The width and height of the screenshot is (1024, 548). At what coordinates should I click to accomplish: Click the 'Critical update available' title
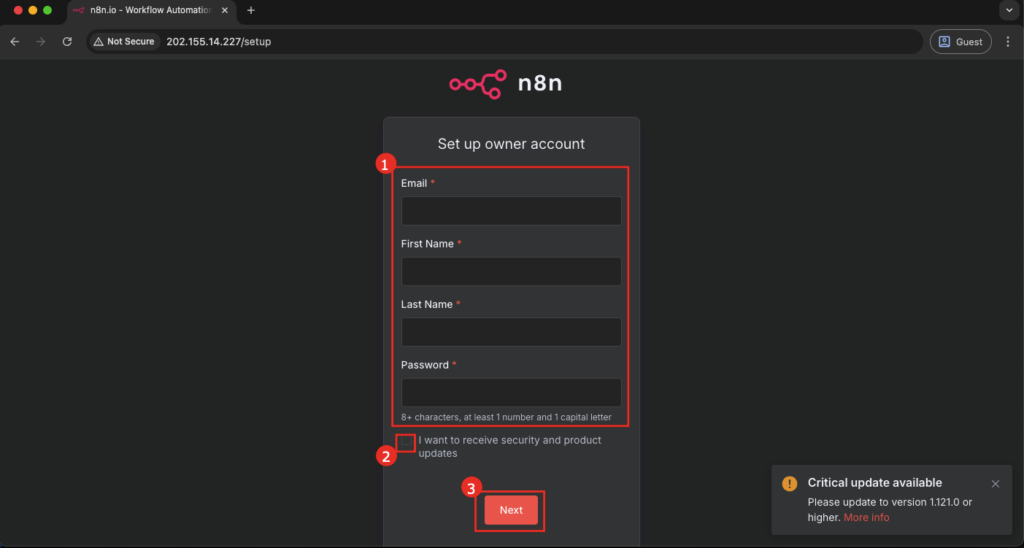click(x=874, y=483)
